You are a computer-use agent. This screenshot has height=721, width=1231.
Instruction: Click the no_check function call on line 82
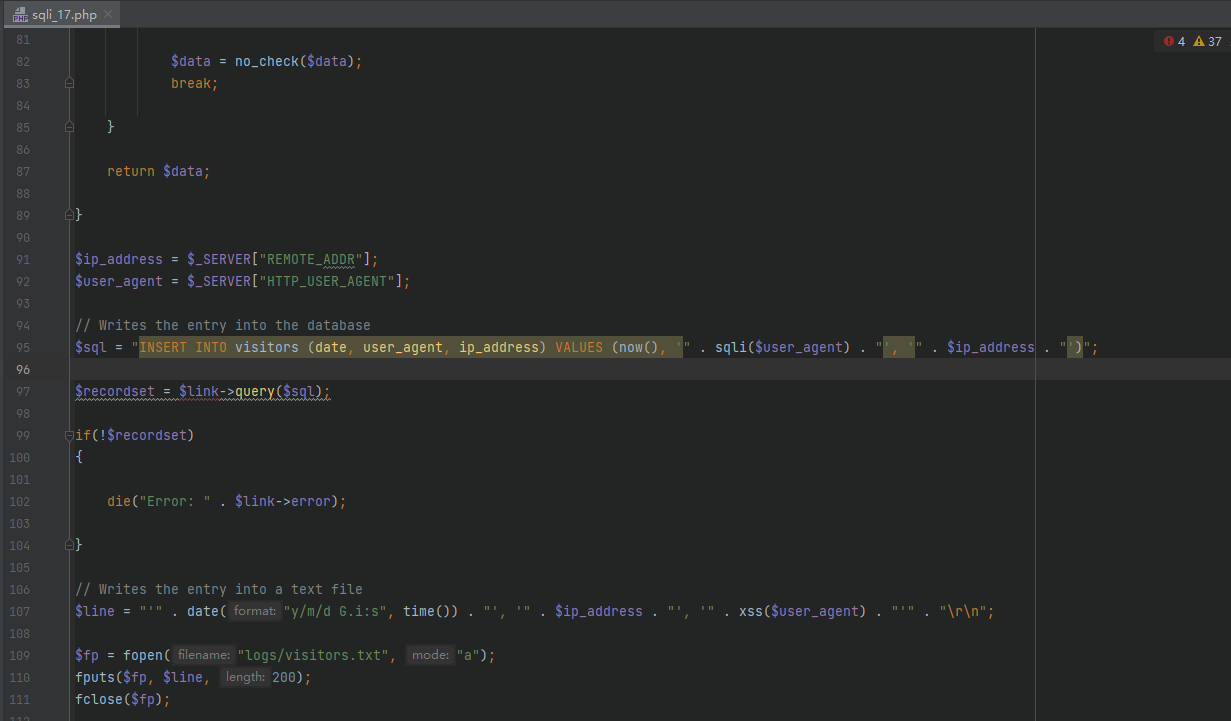coord(267,62)
